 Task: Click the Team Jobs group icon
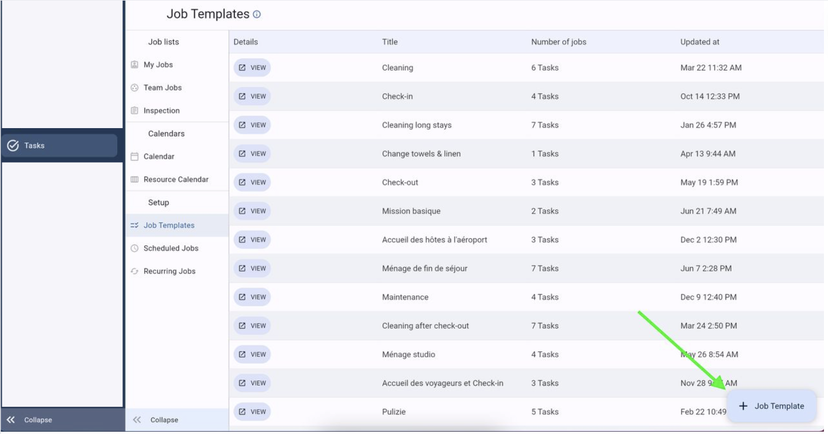coord(134,88)
